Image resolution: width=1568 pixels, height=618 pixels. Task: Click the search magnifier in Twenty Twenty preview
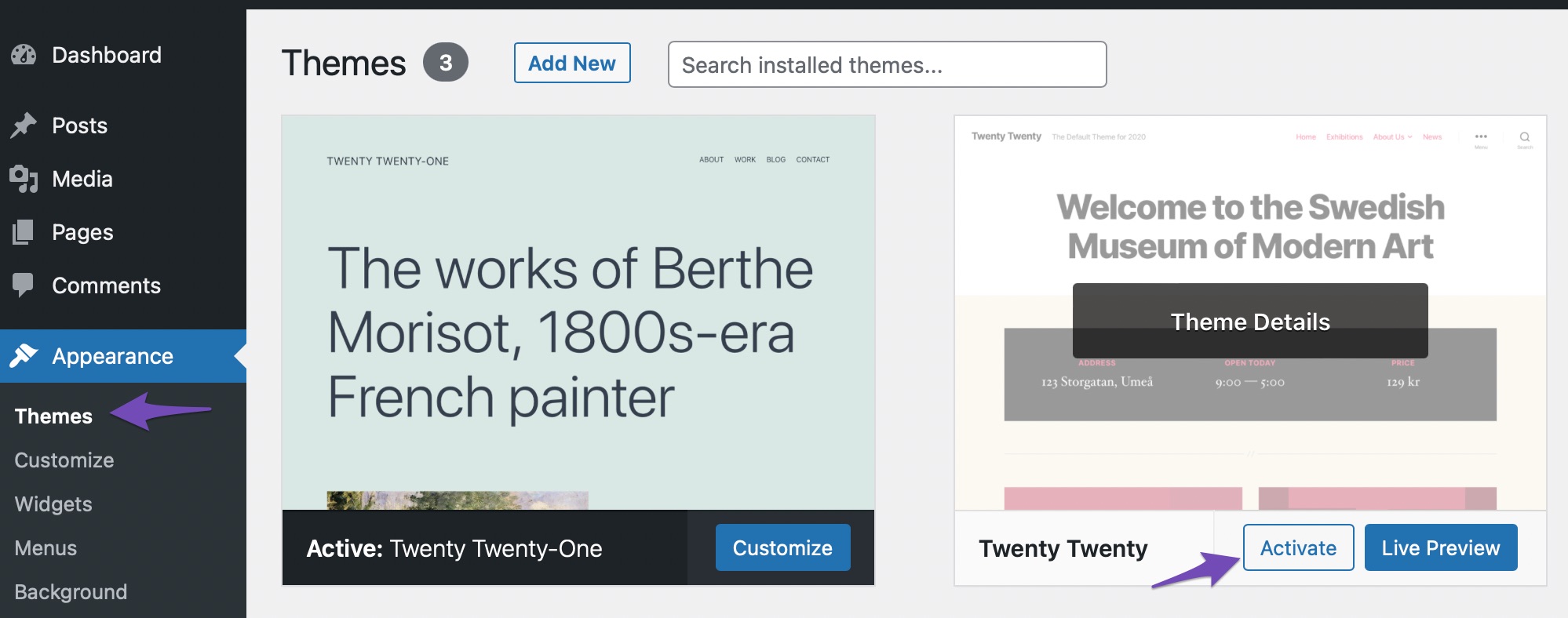1525,138
